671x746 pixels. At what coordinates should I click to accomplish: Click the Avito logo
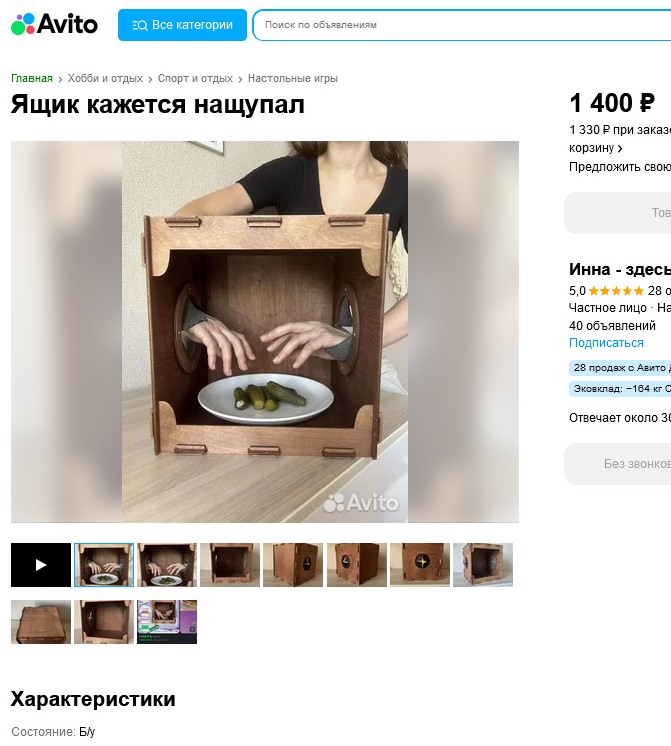coord(54,24)
